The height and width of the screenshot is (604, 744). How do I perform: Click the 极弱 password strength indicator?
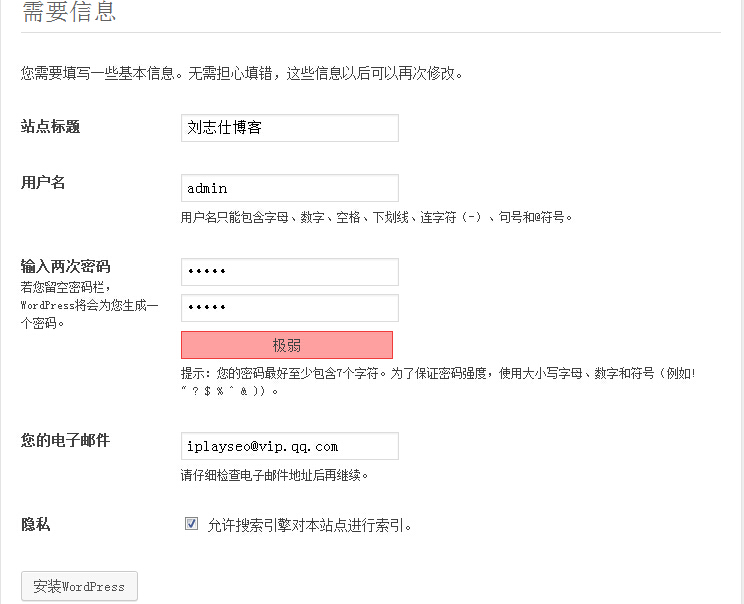(x=287, y=345)
